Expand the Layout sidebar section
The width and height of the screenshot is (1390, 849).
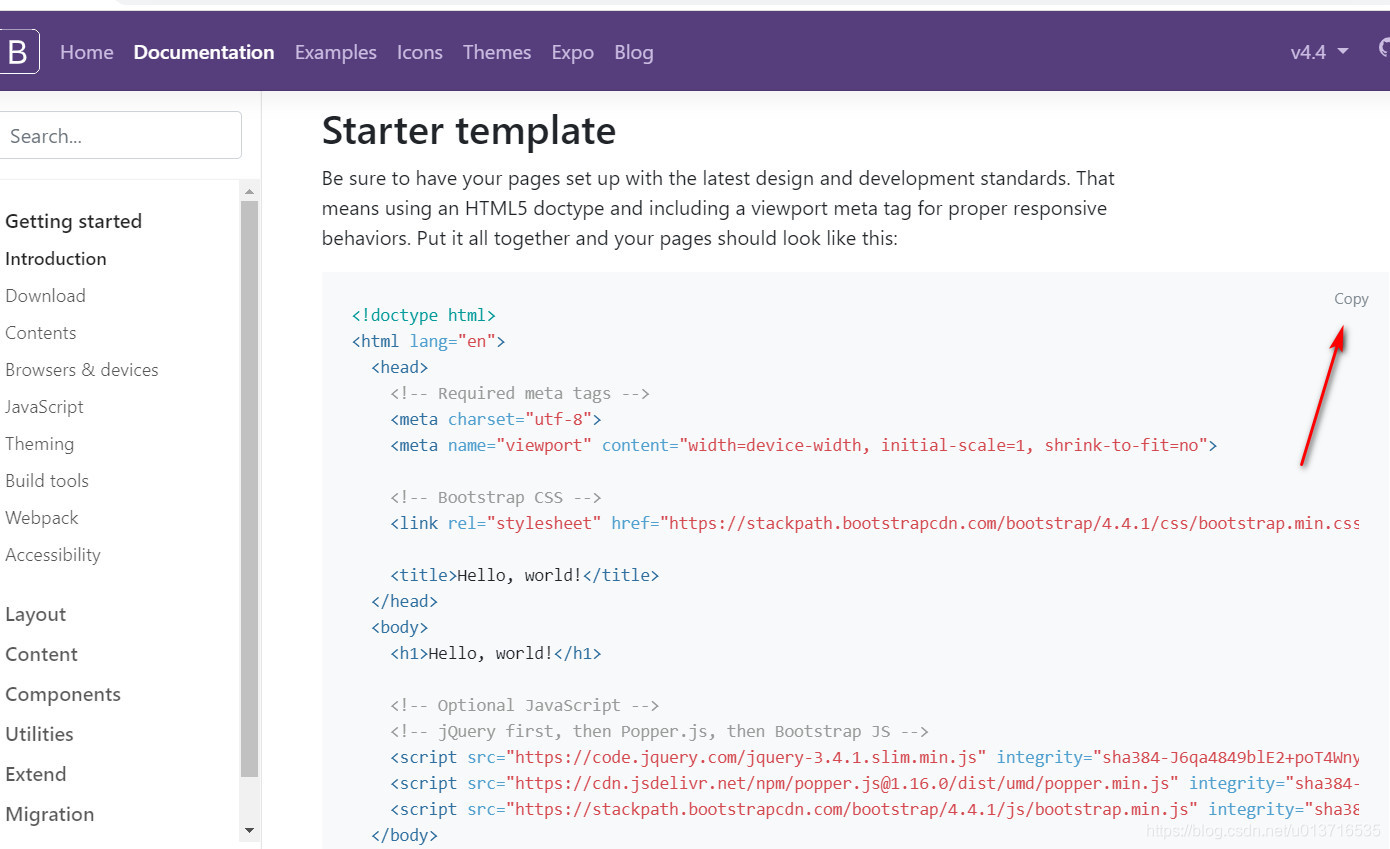point(36,615)
